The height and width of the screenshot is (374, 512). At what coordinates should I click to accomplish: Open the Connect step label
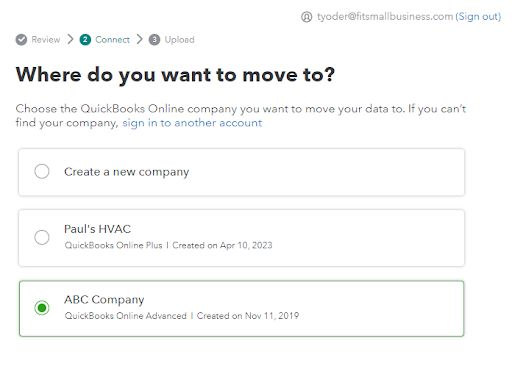pos(112,40)
